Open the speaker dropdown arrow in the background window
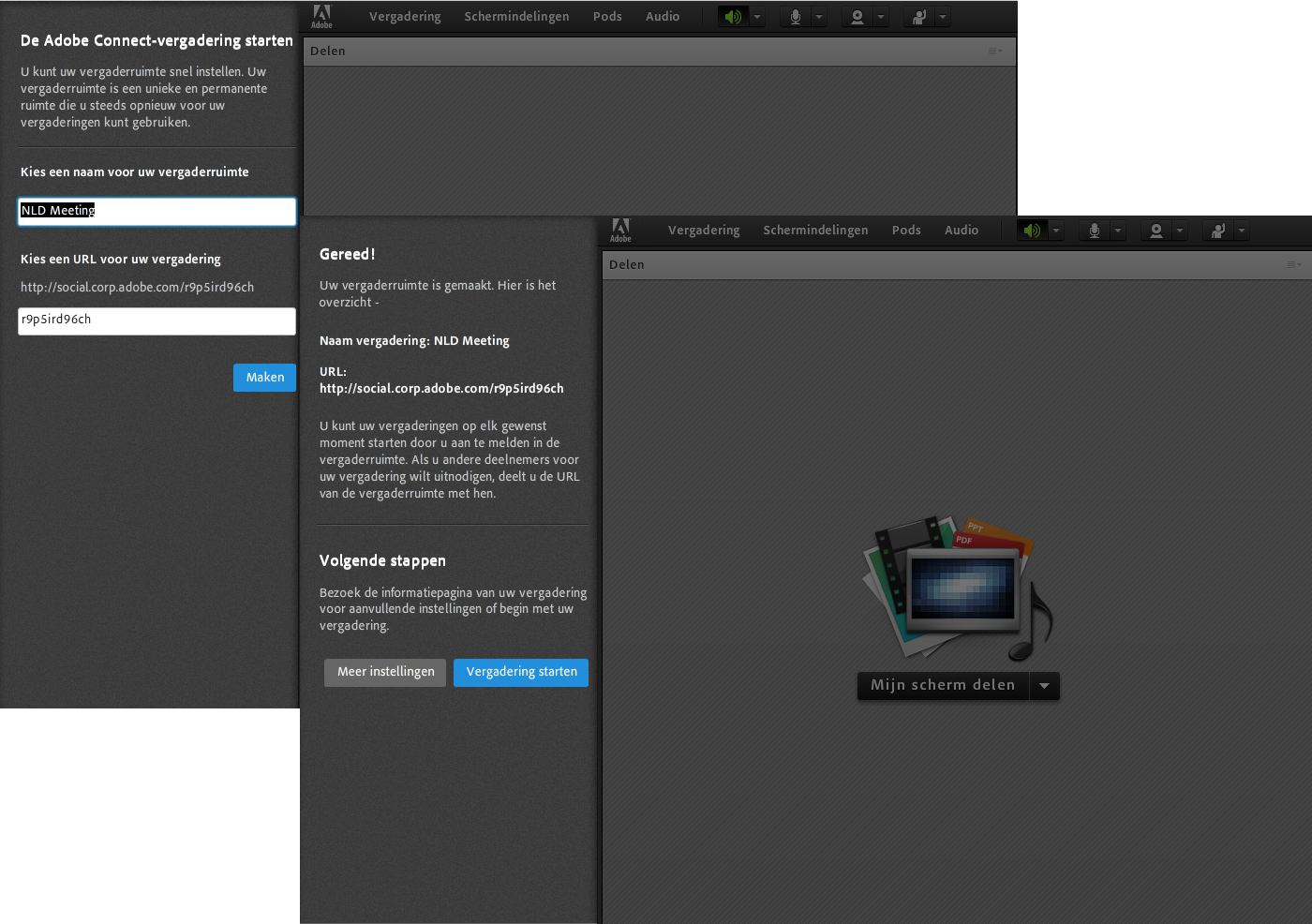Image resolution: width=1312 pixels, height=924 pixels. (x=757, y=17)
